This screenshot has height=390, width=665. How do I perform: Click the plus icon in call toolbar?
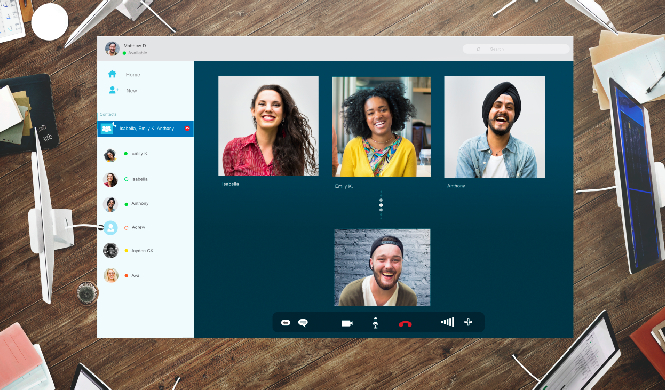pos(468,322)
